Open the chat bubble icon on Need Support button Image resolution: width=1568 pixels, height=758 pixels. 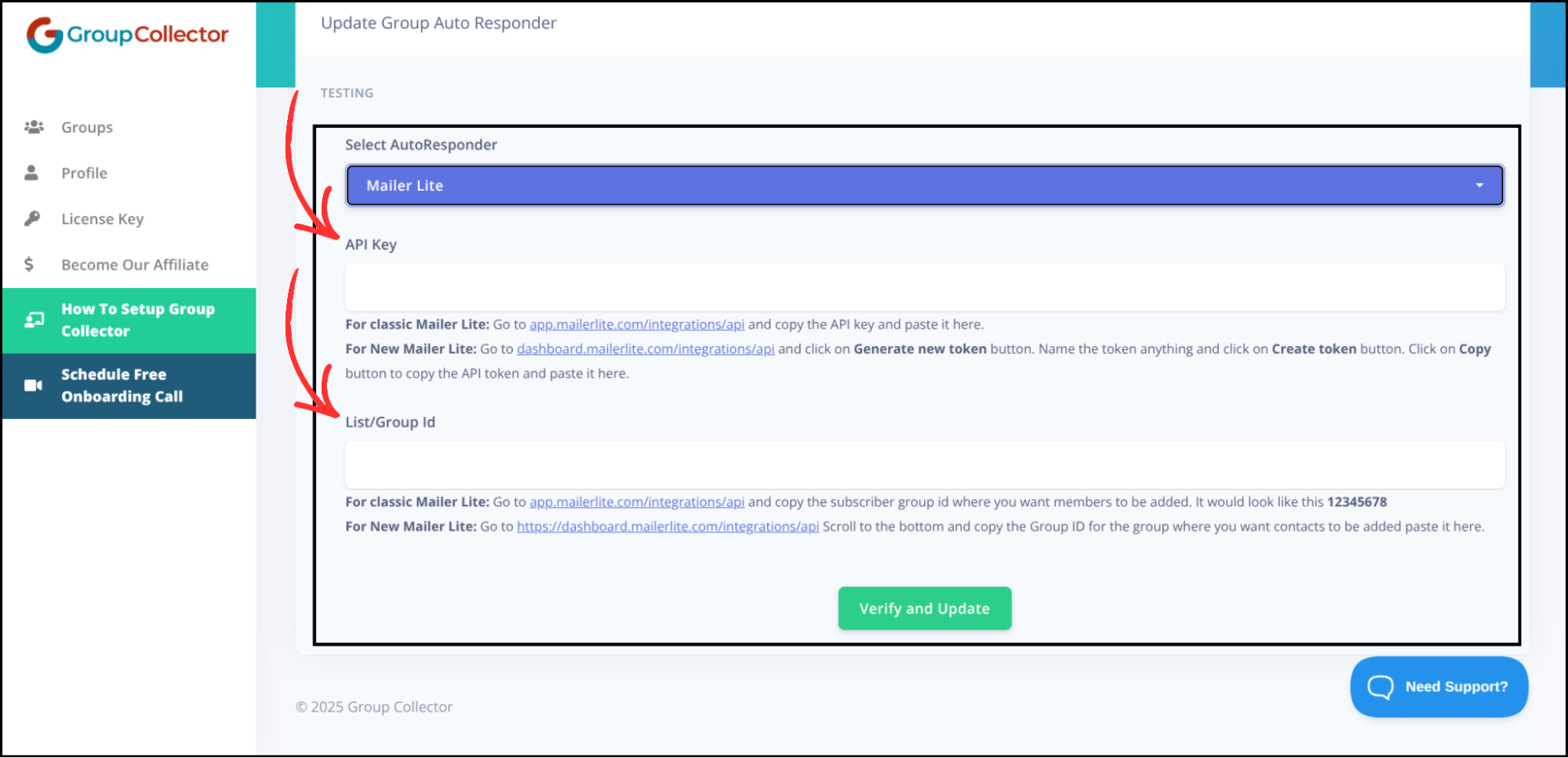tap(1383, 687)
